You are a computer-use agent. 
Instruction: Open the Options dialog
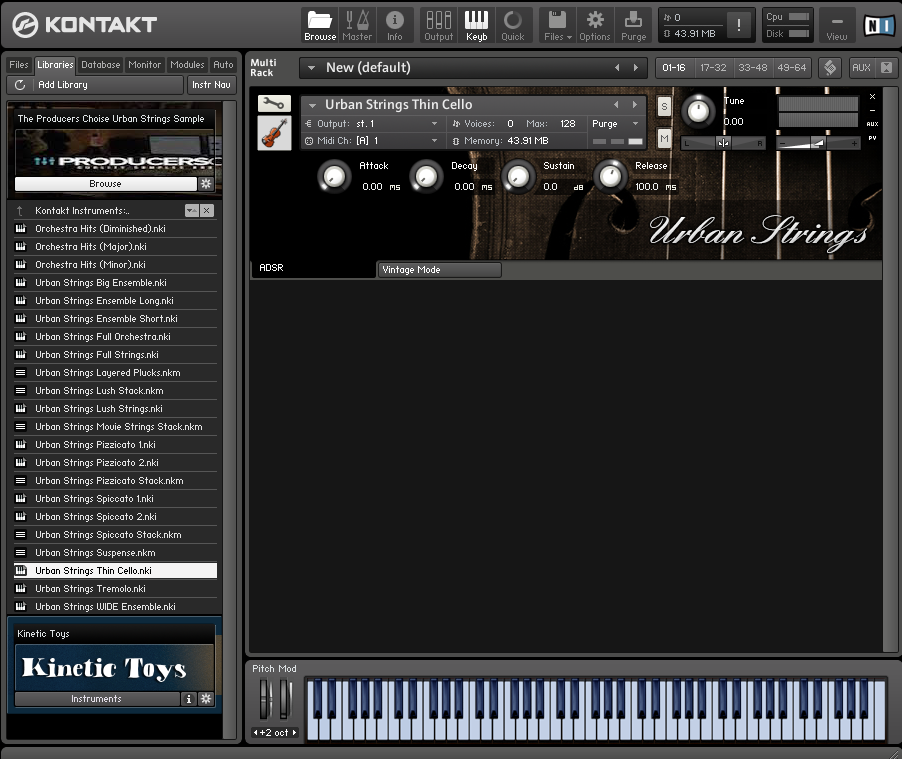(595, 26)
